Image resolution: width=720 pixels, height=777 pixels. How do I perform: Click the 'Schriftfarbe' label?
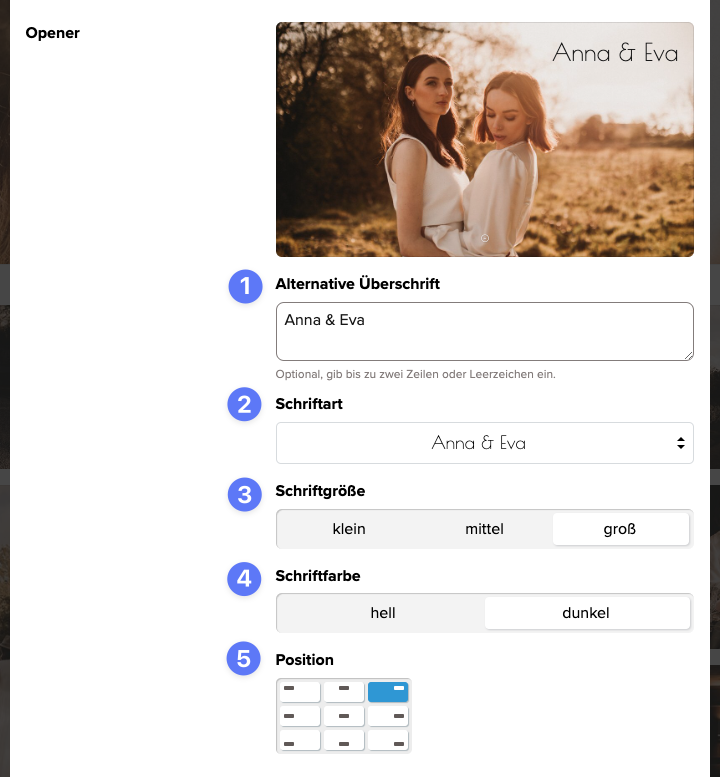click(318, 576)
